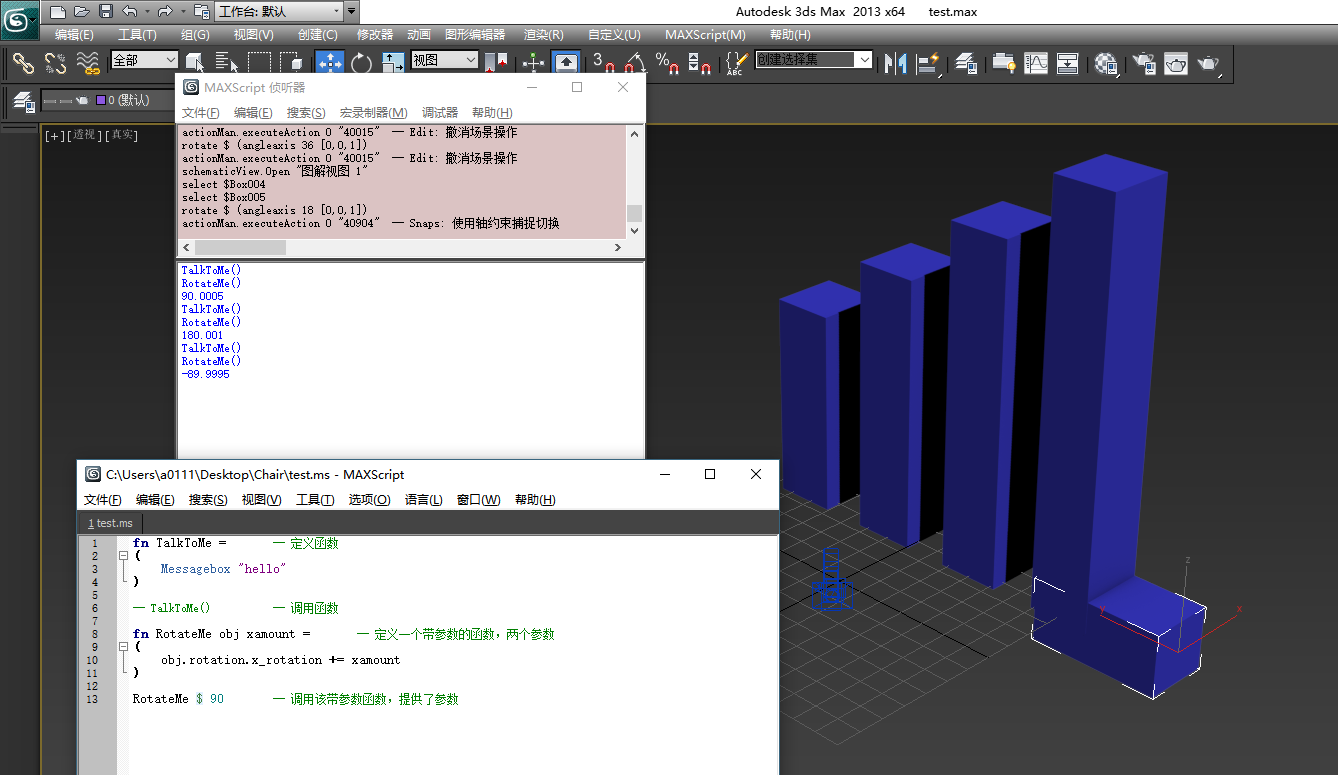Click the Redo arrow icon

point(164,12)
